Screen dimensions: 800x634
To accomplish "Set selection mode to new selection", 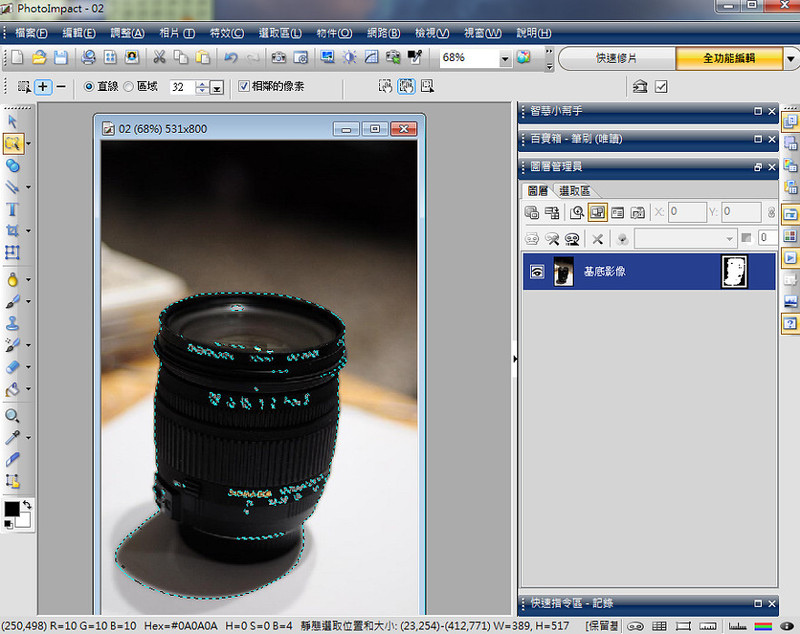I will pos(24,87).
